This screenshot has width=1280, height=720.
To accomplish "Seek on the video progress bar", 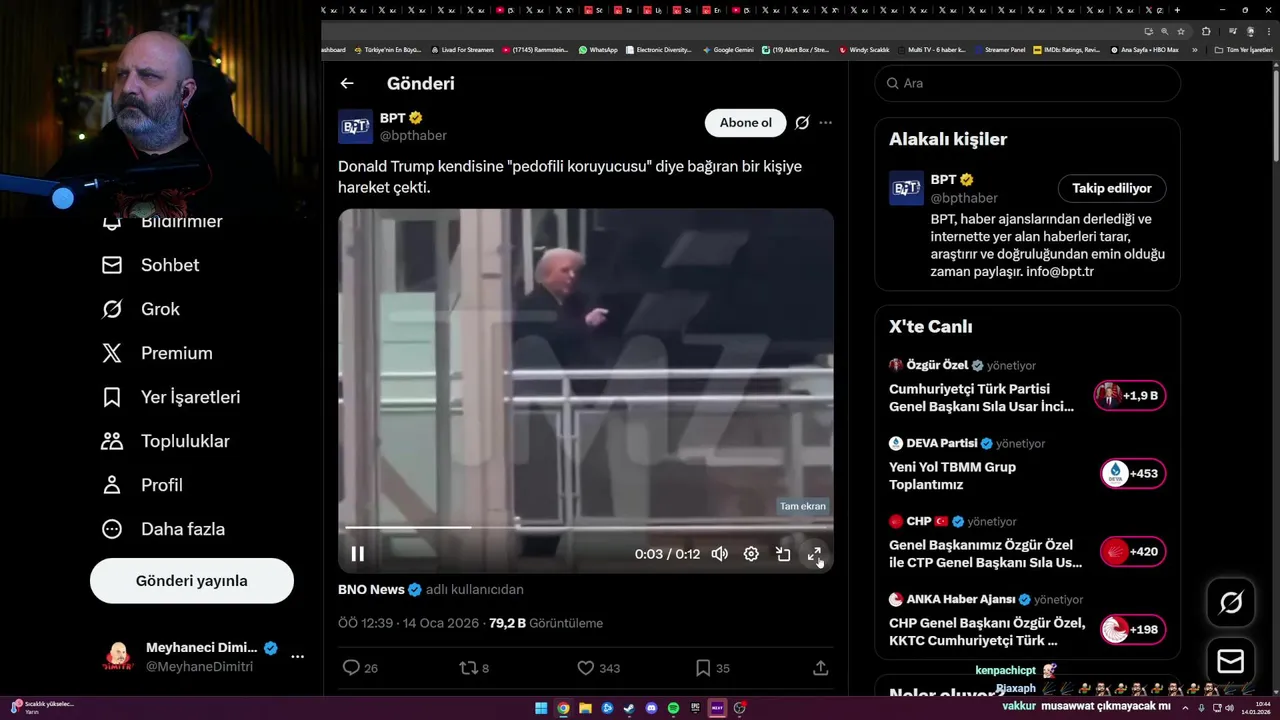I will click(x=585, y=527).
